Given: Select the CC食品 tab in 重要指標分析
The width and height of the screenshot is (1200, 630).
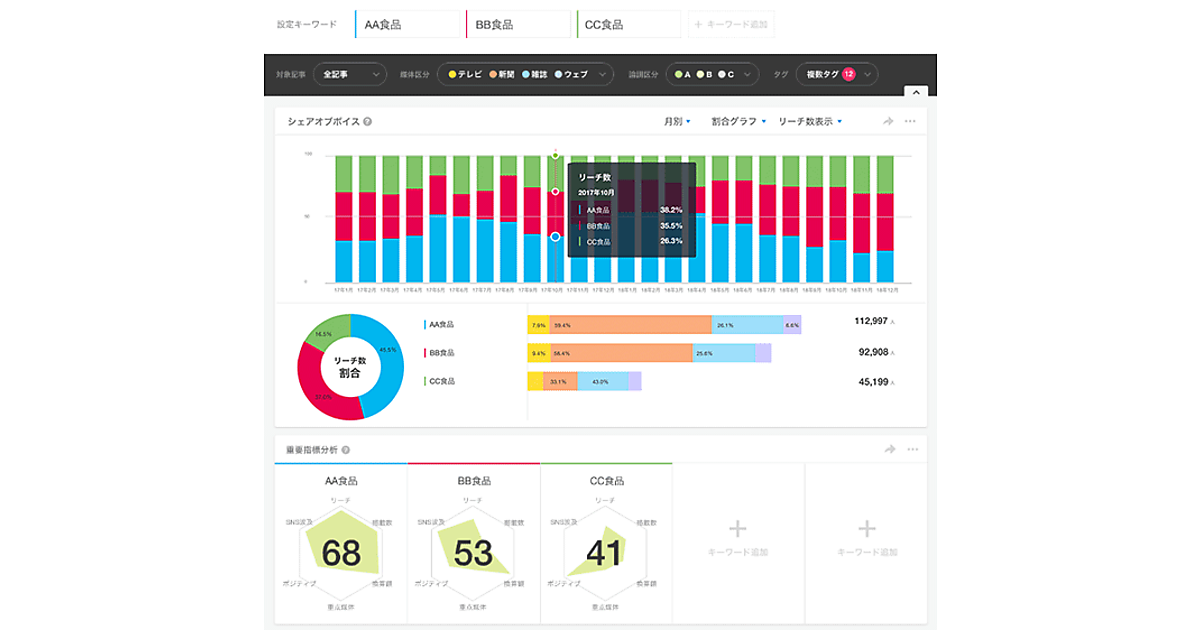Looking at the screenshot, I should (x=605, y=480).
